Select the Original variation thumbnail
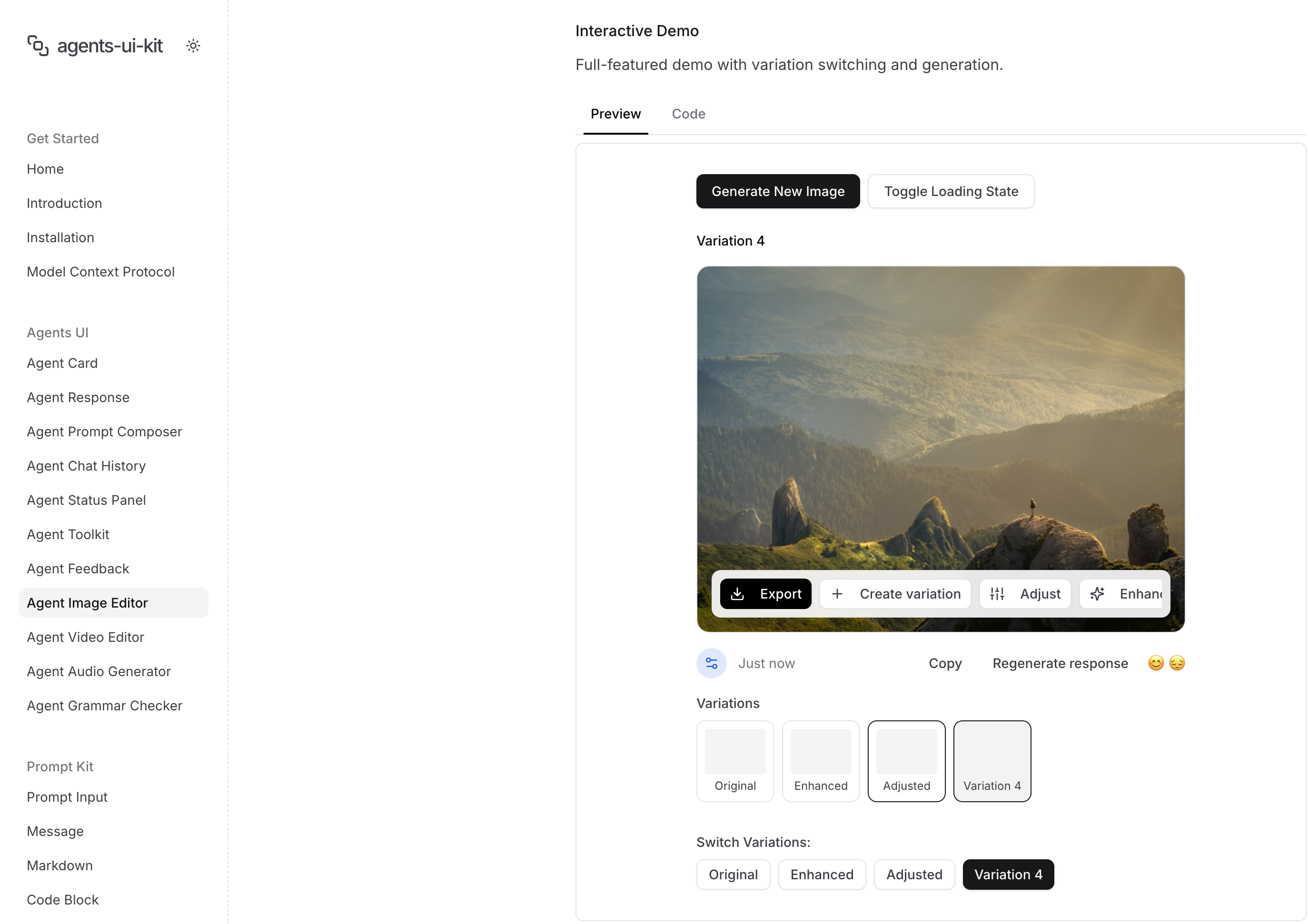The width and height of the screenshot is (1309, 924). click(x=735, y=761)
